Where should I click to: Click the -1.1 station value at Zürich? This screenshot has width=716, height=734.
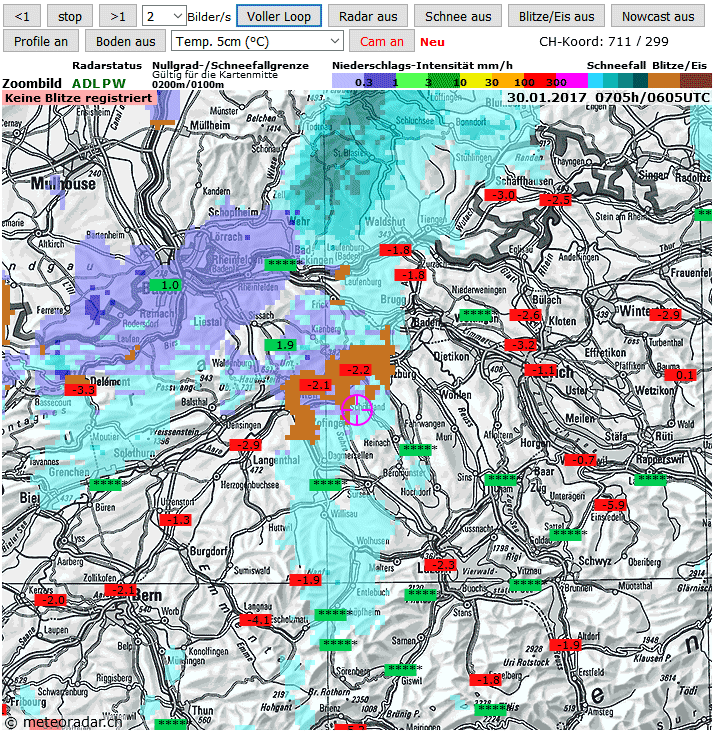click(x=540, y=370)
